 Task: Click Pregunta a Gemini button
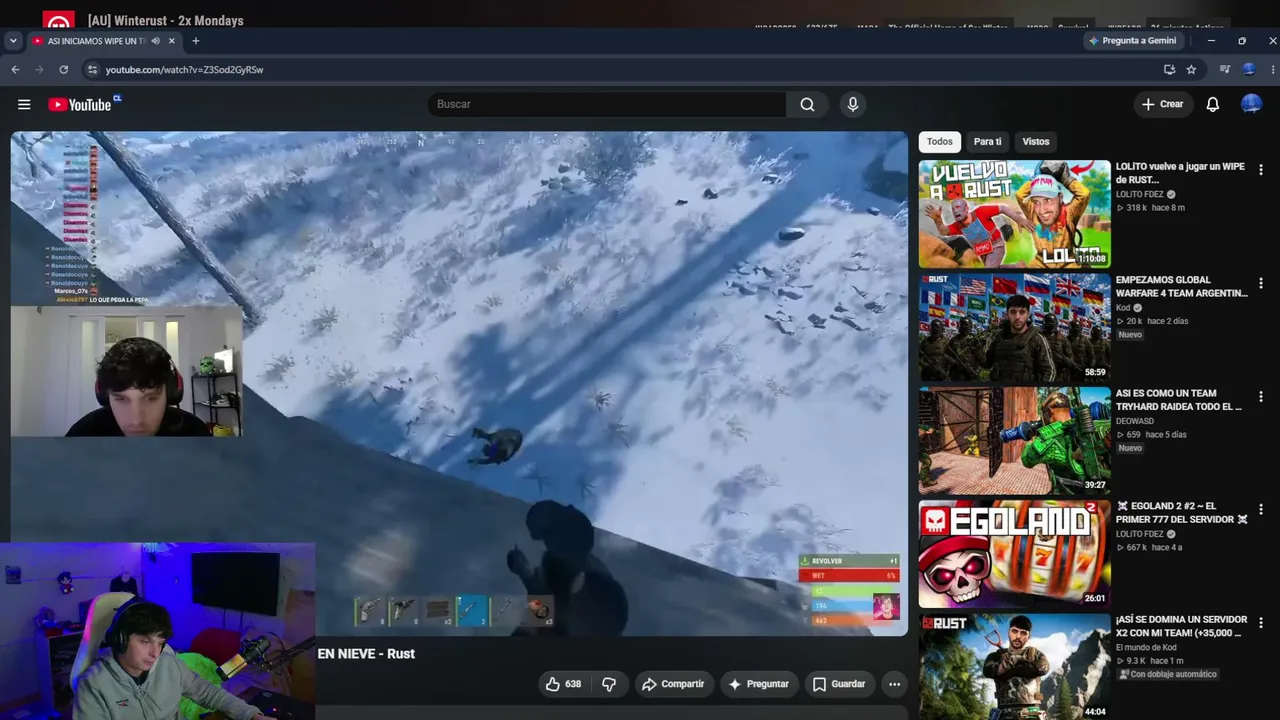pyautogui.click(x=1132, y=41)
